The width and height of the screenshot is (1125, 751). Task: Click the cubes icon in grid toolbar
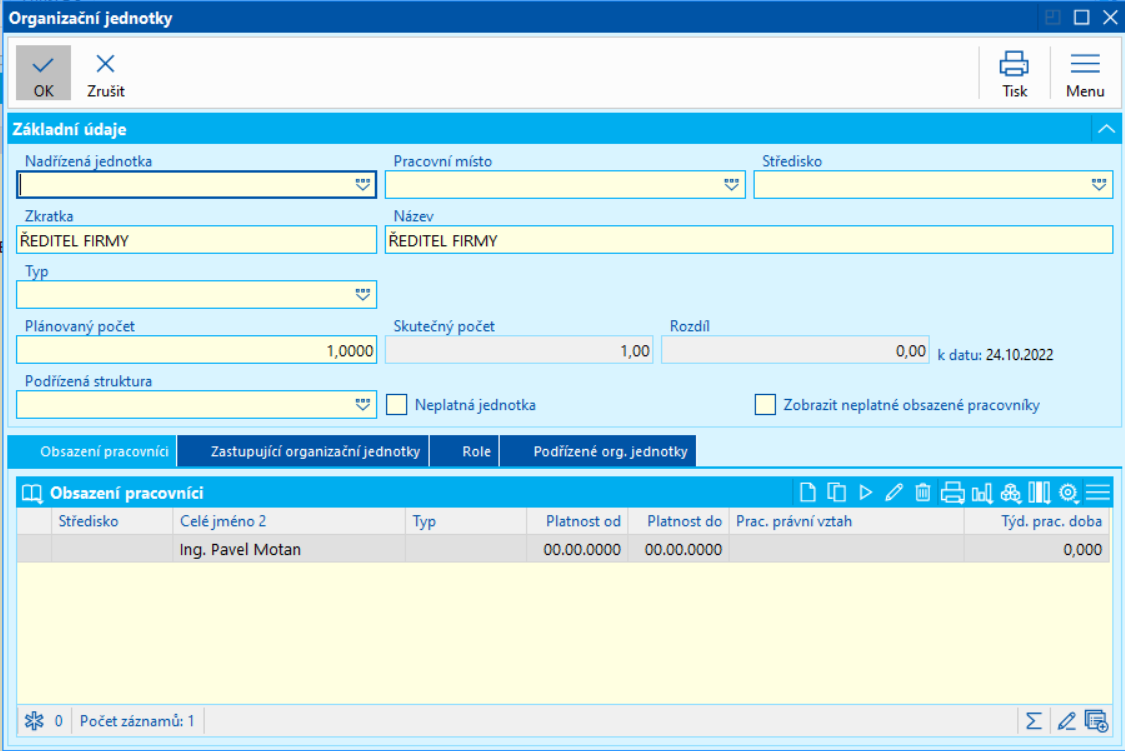pyautogui.click(x=1010, y=492)
